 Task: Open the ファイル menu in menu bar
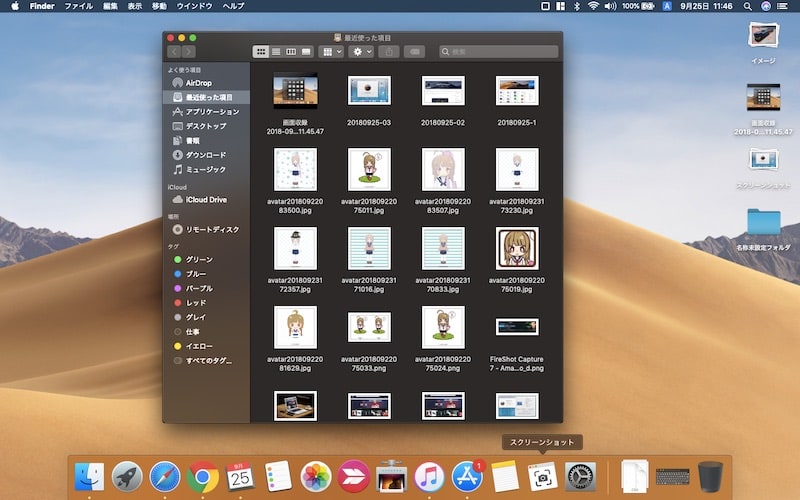tap(78, 6)
